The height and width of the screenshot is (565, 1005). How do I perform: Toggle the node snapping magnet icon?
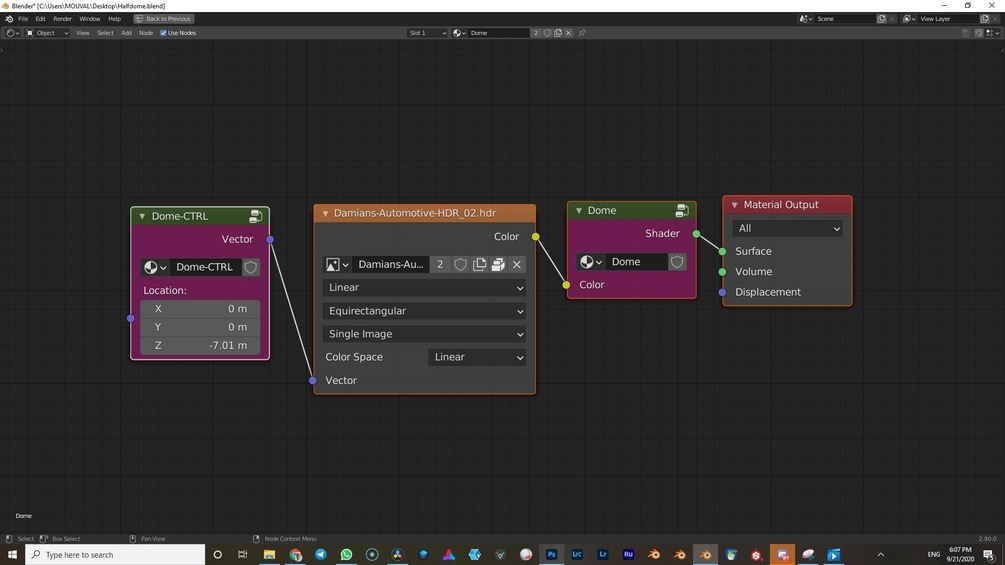(979, 33)
